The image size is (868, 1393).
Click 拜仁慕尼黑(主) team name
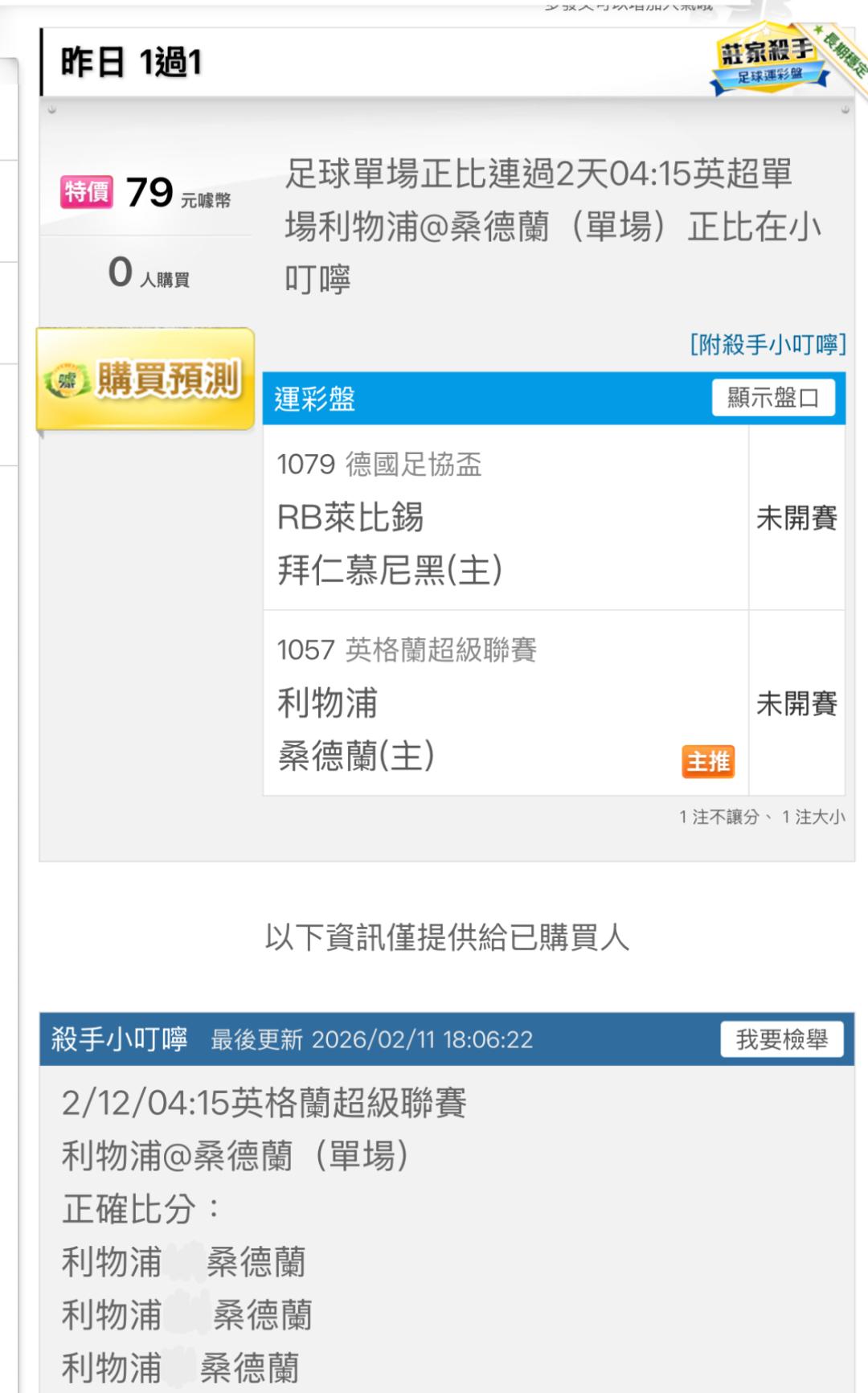pos(390,571)
